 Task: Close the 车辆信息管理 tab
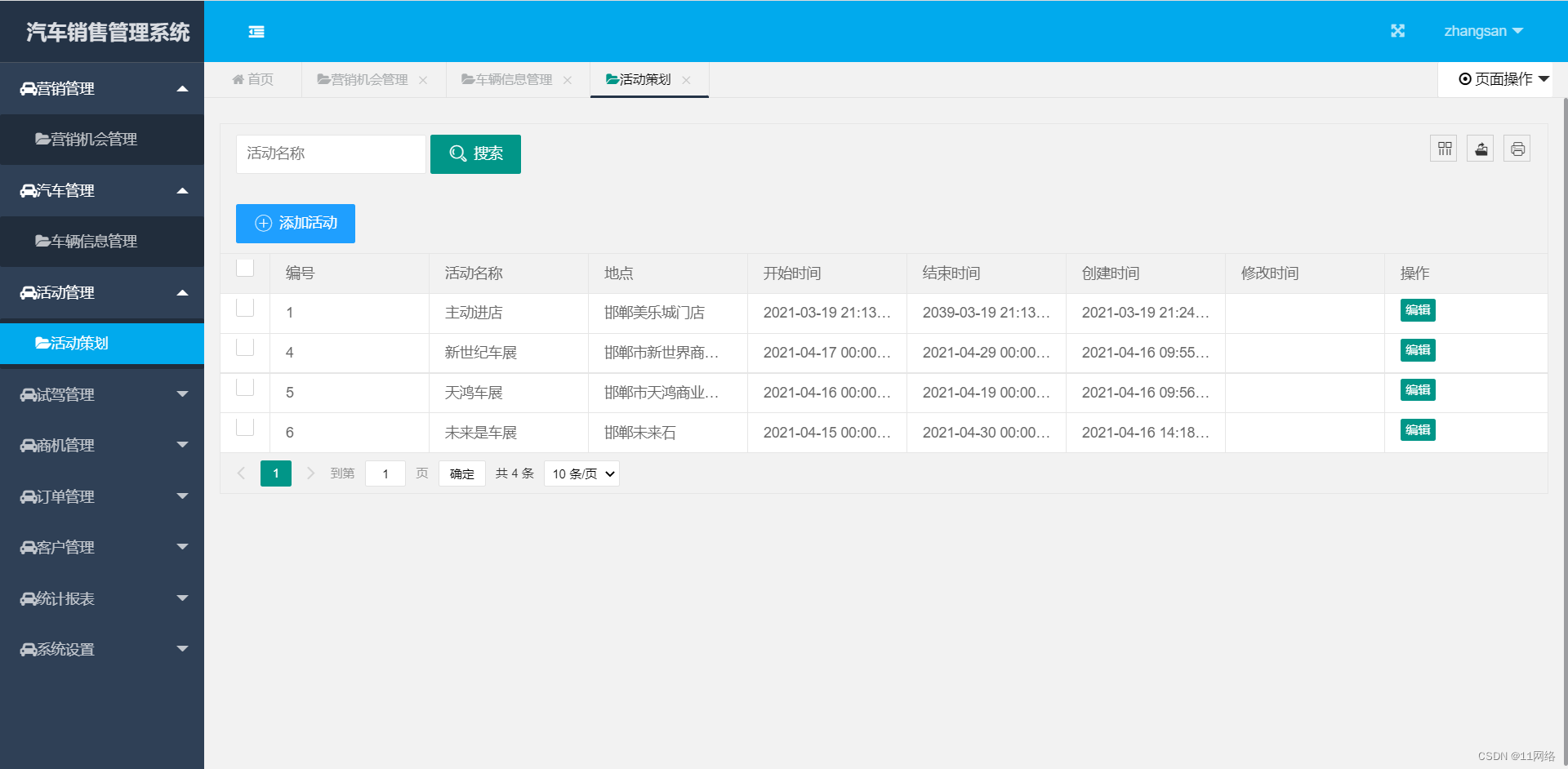click(568, 80)
